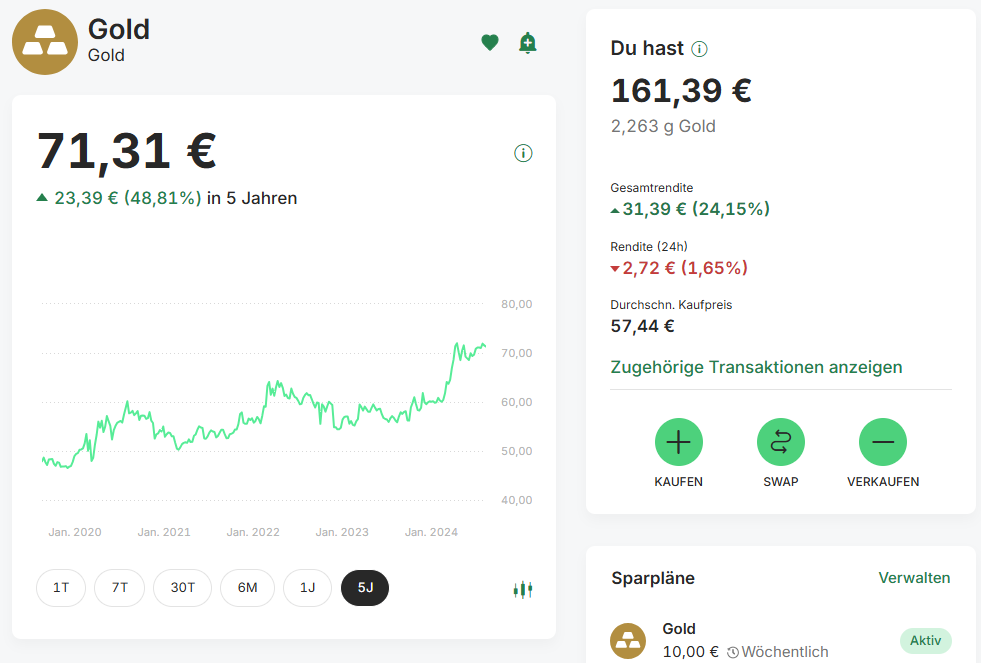Viewport: 981px width, 663px height.
Task: Click the Gold bars logo in header
Action: pos(44,42)
